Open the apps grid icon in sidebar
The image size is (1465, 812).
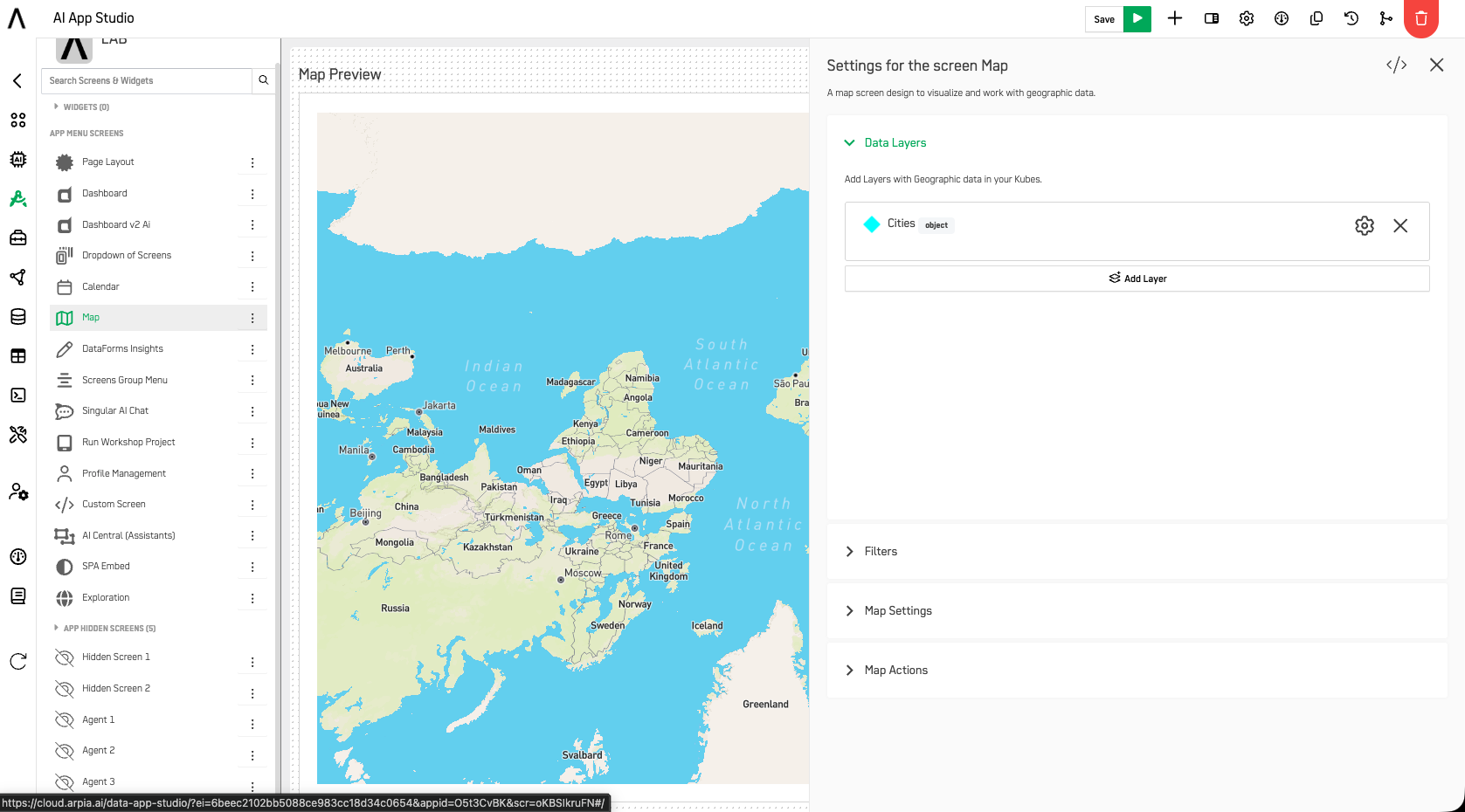pos(17,120)
